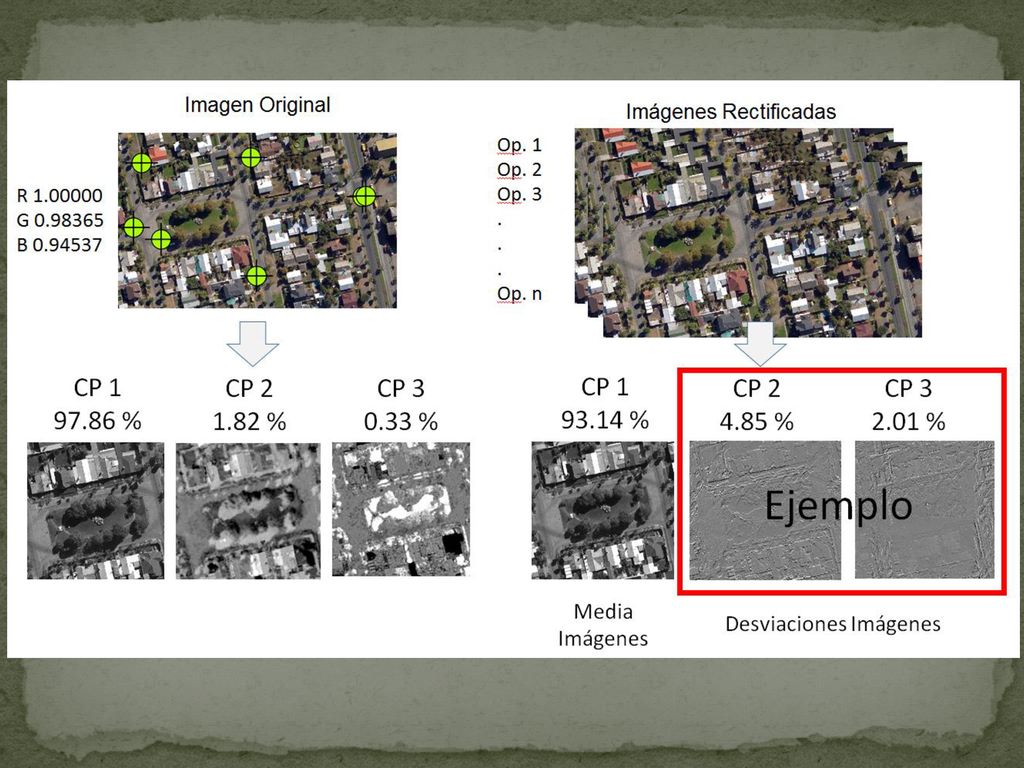Select the CP 2 1.82 % grayscale image
Image resolution: width=1024 pixels, height=768 pixels.
coord(248,511)
